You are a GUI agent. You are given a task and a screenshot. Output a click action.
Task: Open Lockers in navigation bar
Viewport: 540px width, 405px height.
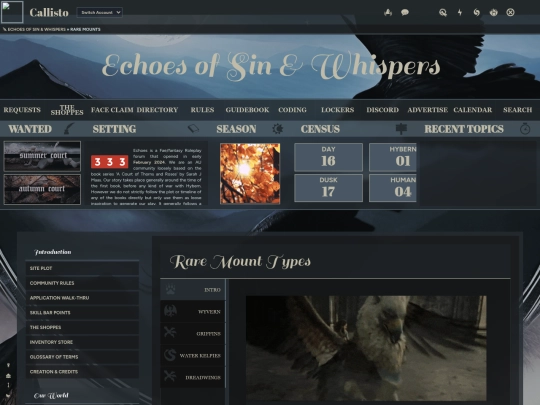point(338,110)
